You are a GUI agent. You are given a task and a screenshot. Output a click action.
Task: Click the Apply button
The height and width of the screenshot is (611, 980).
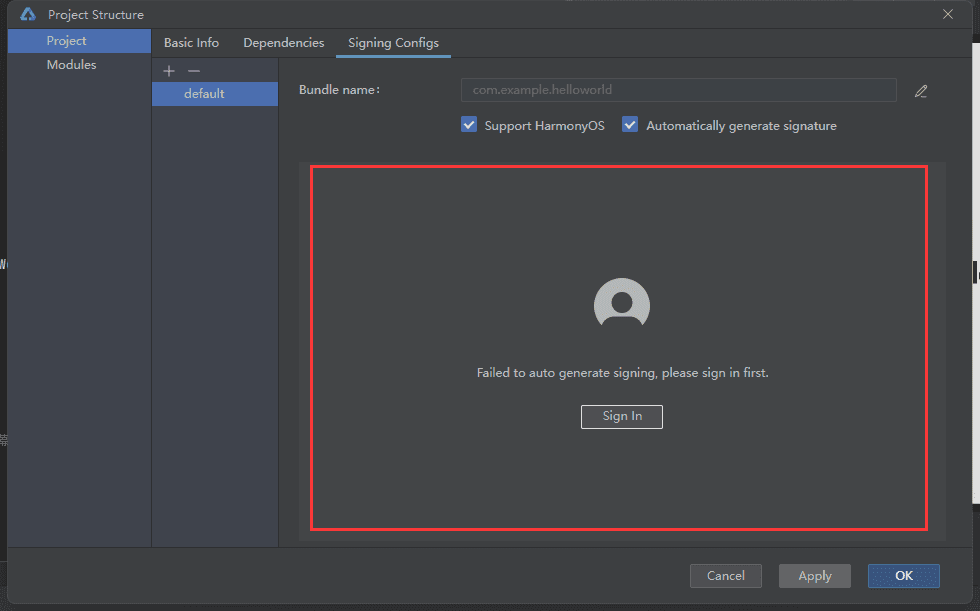tap(815, 576)
